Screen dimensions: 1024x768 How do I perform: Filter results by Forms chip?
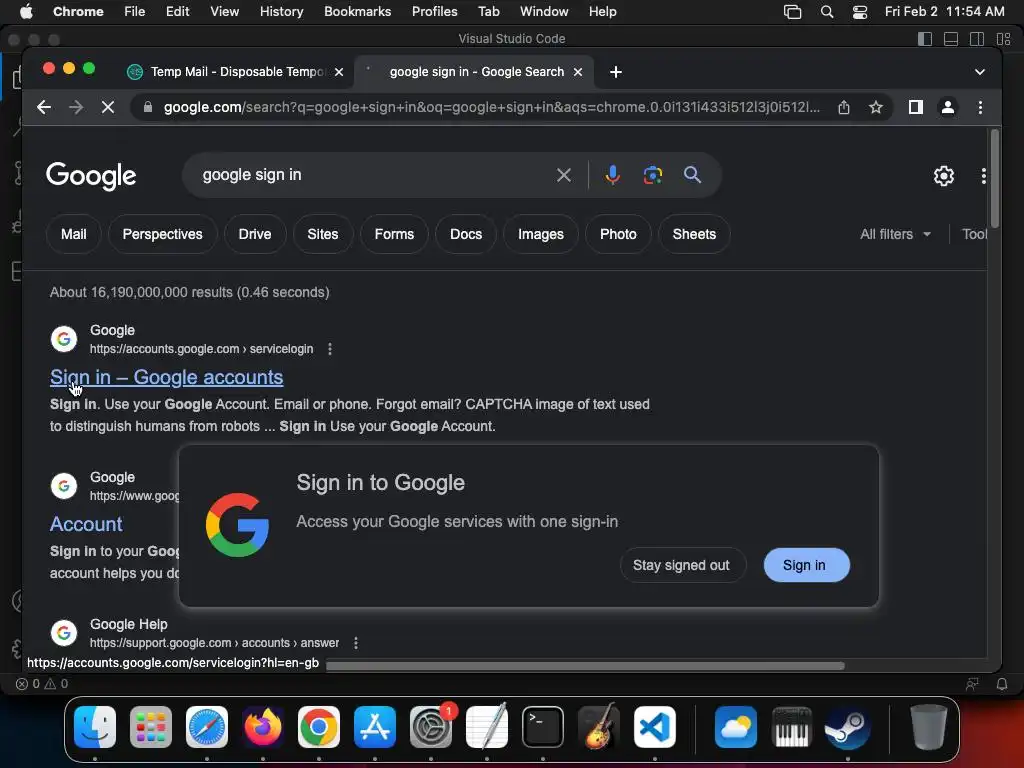394,234
